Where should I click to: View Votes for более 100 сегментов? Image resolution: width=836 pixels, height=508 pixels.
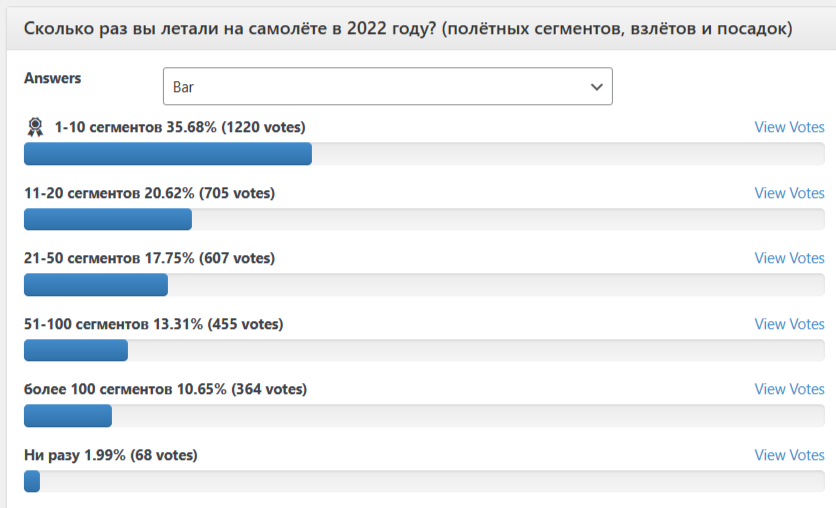[789, 389]
